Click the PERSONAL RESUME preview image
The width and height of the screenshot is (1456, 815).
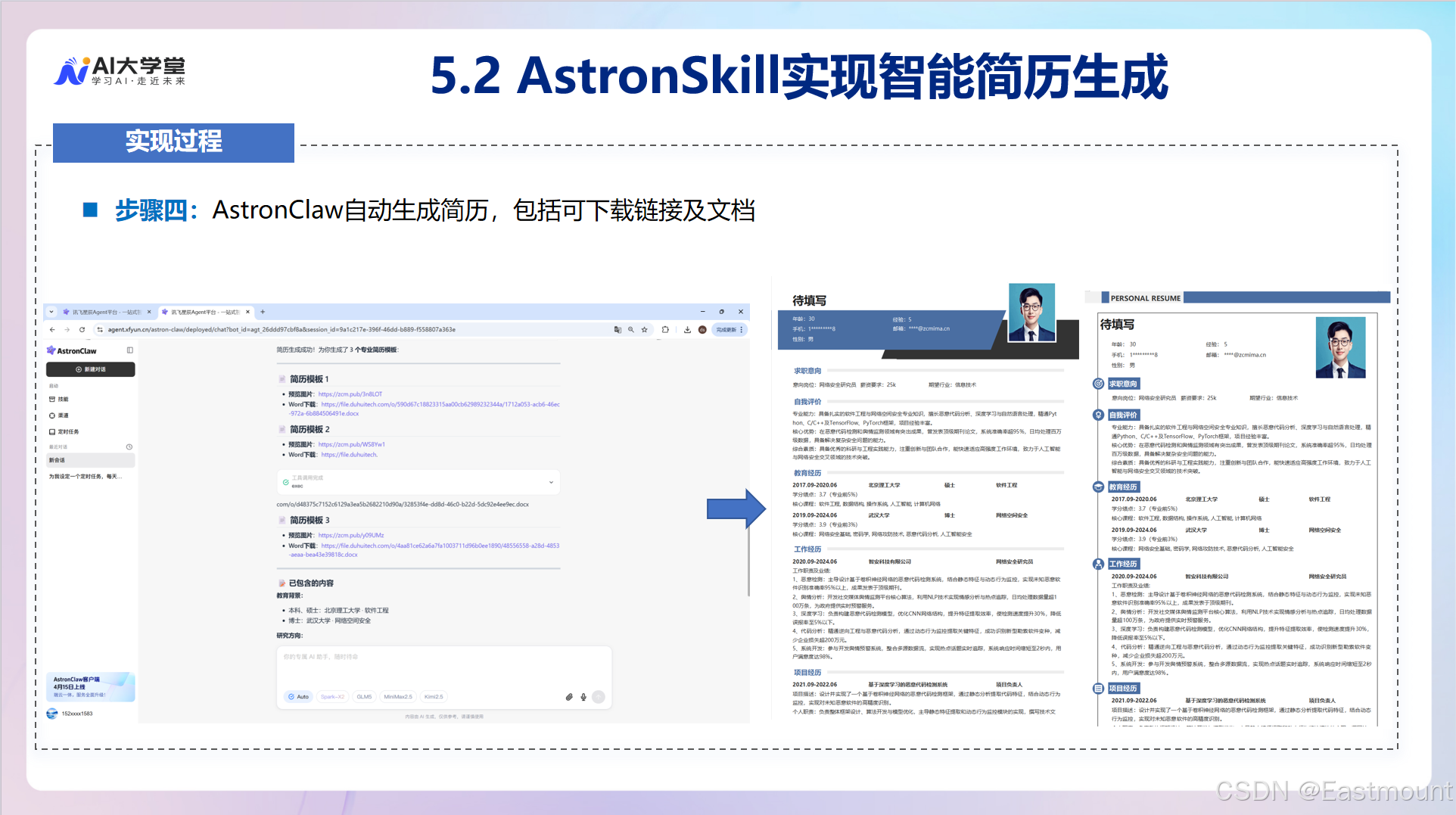[1238, 509]
